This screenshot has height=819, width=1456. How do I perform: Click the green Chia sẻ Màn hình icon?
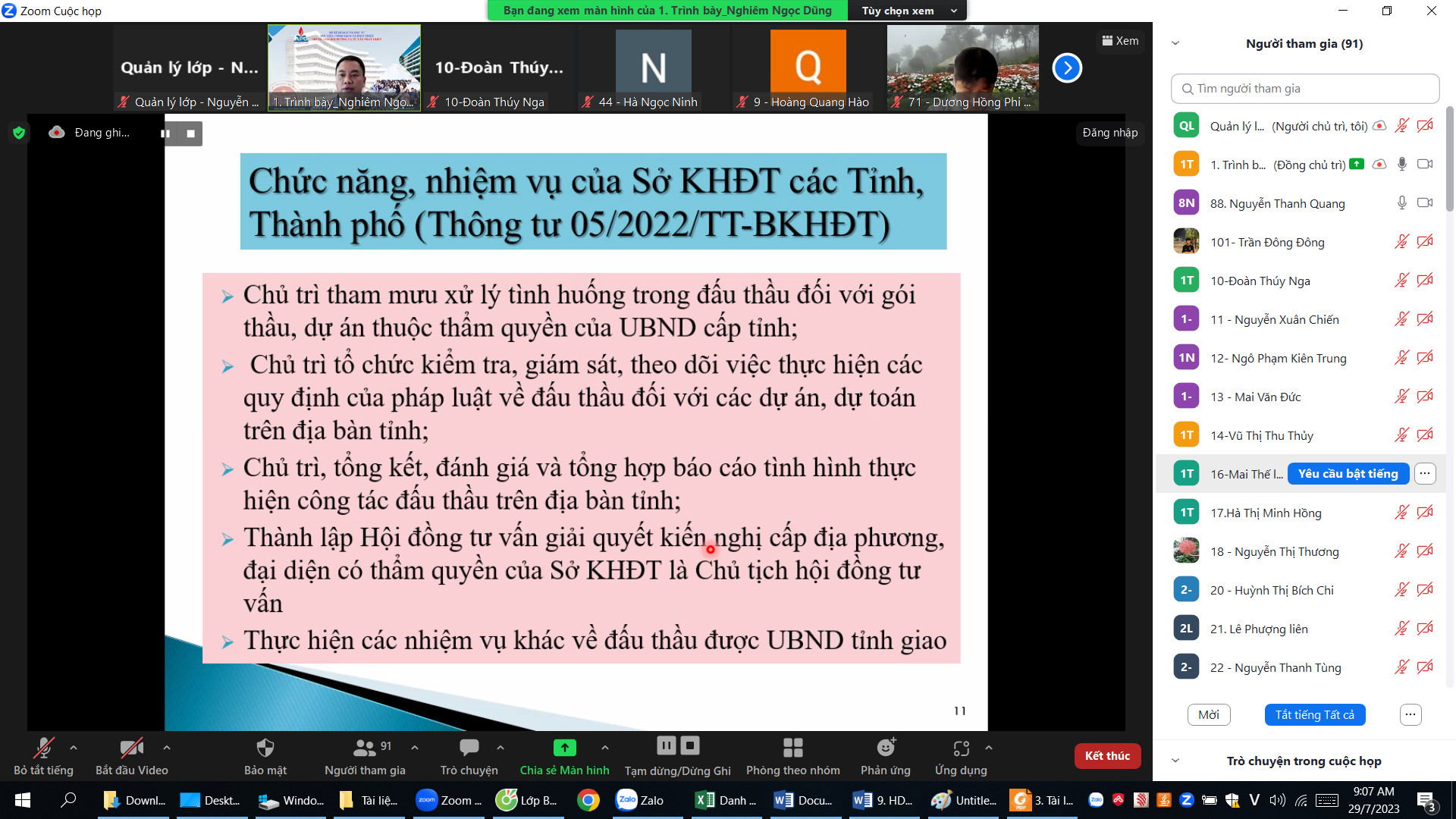coord(564,748)
